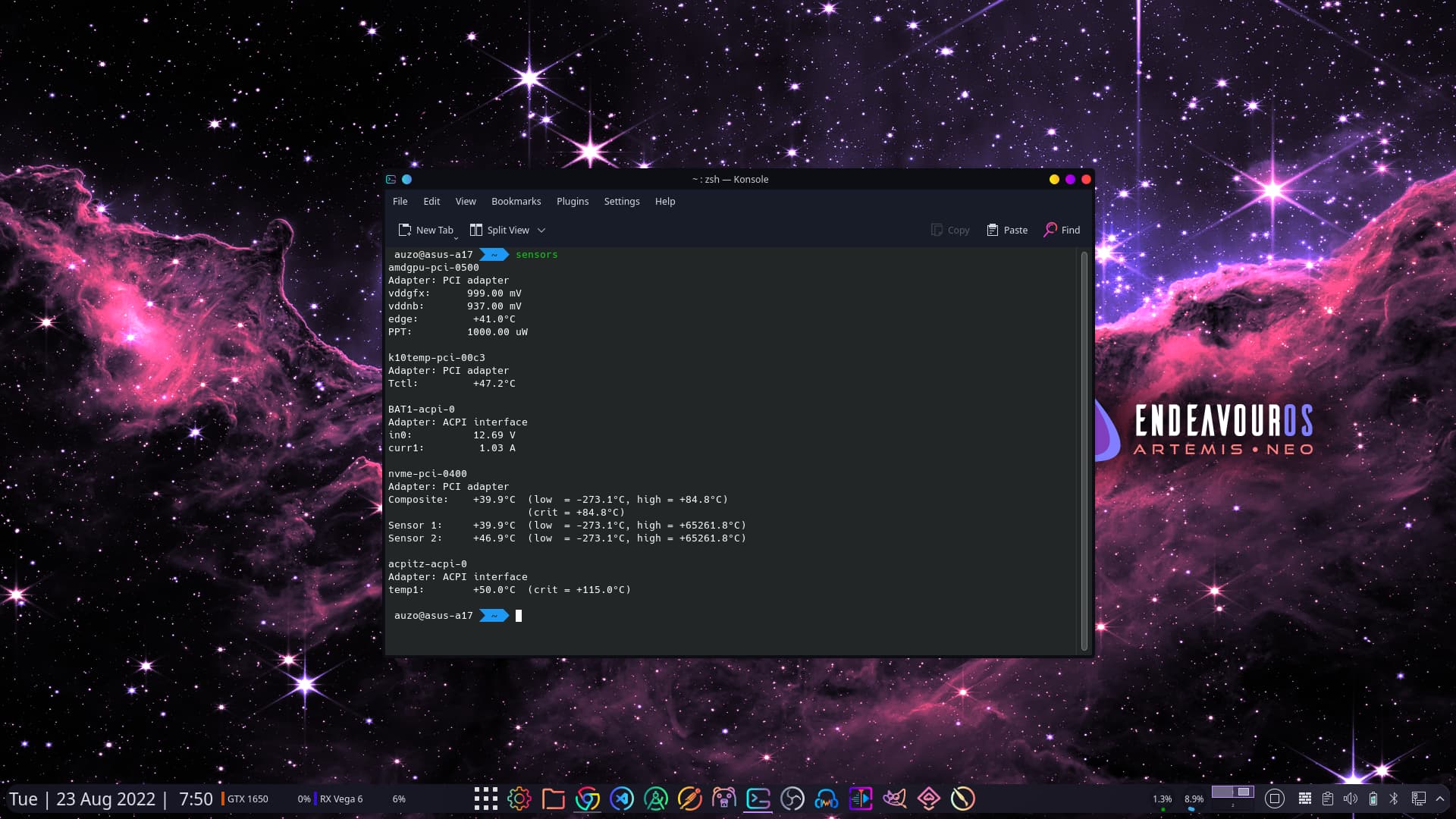Open the Dolphin file manager folder icon
The height and width of the screenshot is (819, 1456).
(553, 798)
